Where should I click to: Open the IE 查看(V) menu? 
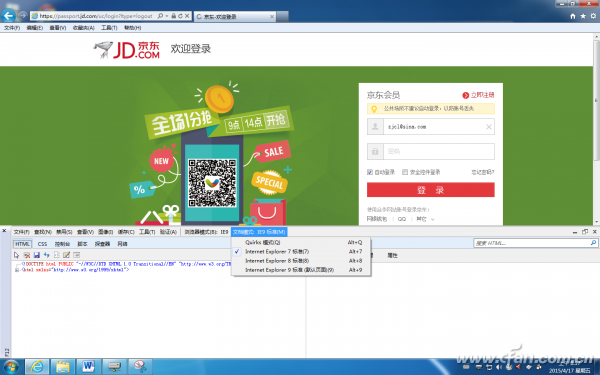pos(58,28)
